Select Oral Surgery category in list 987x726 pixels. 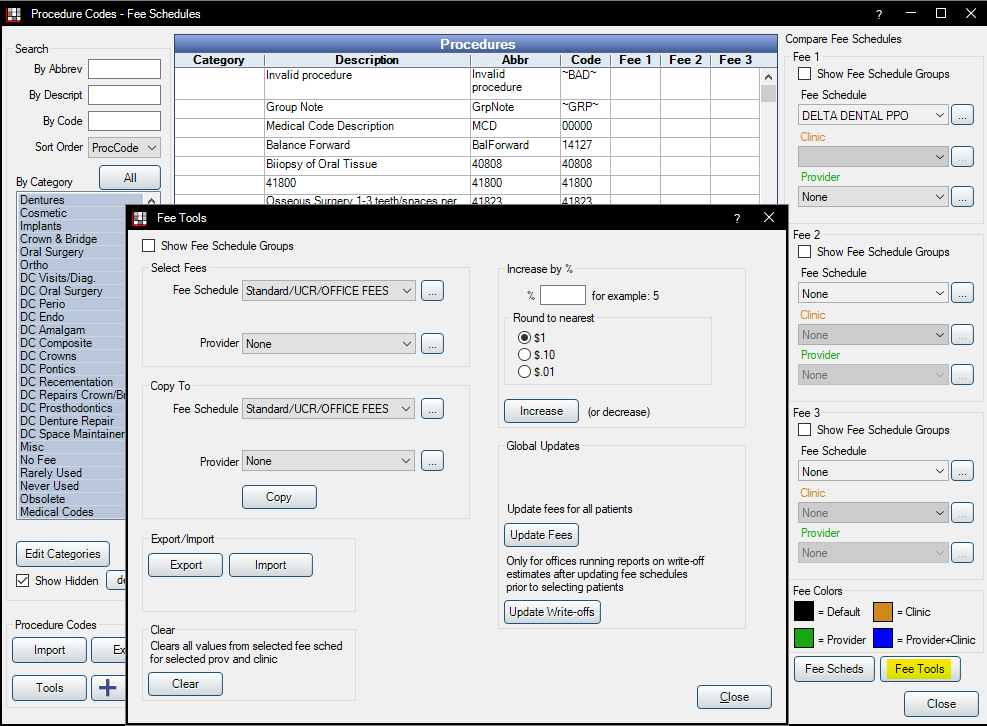[x=72, y=252]
